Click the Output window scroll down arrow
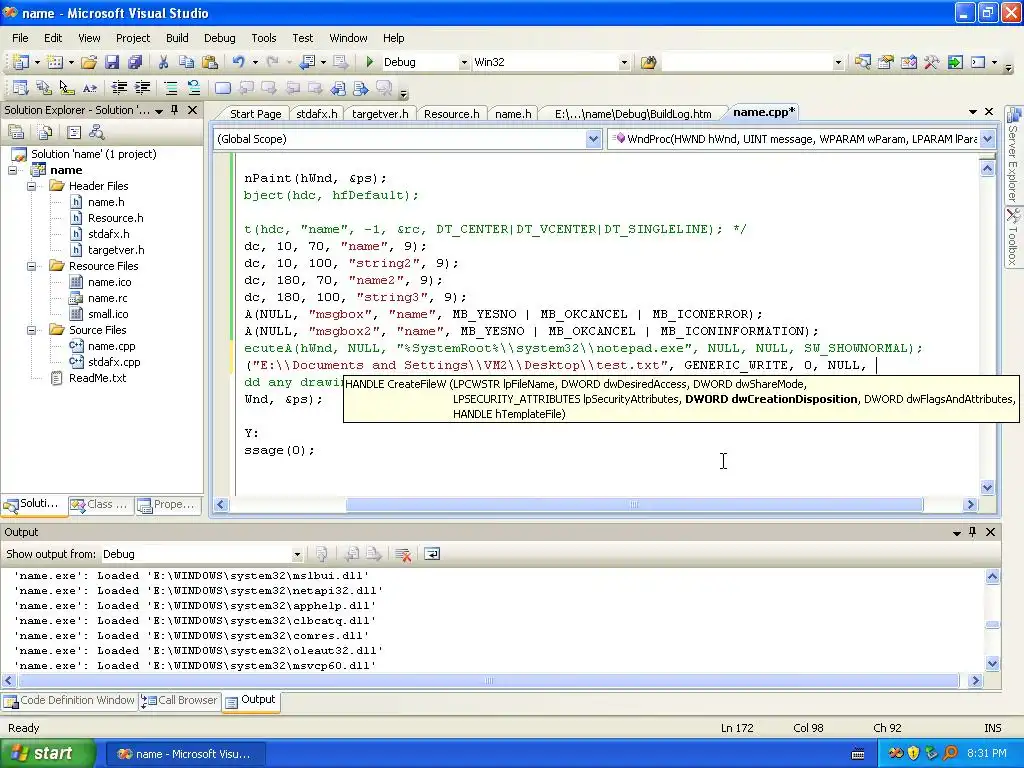 (992, 664)
